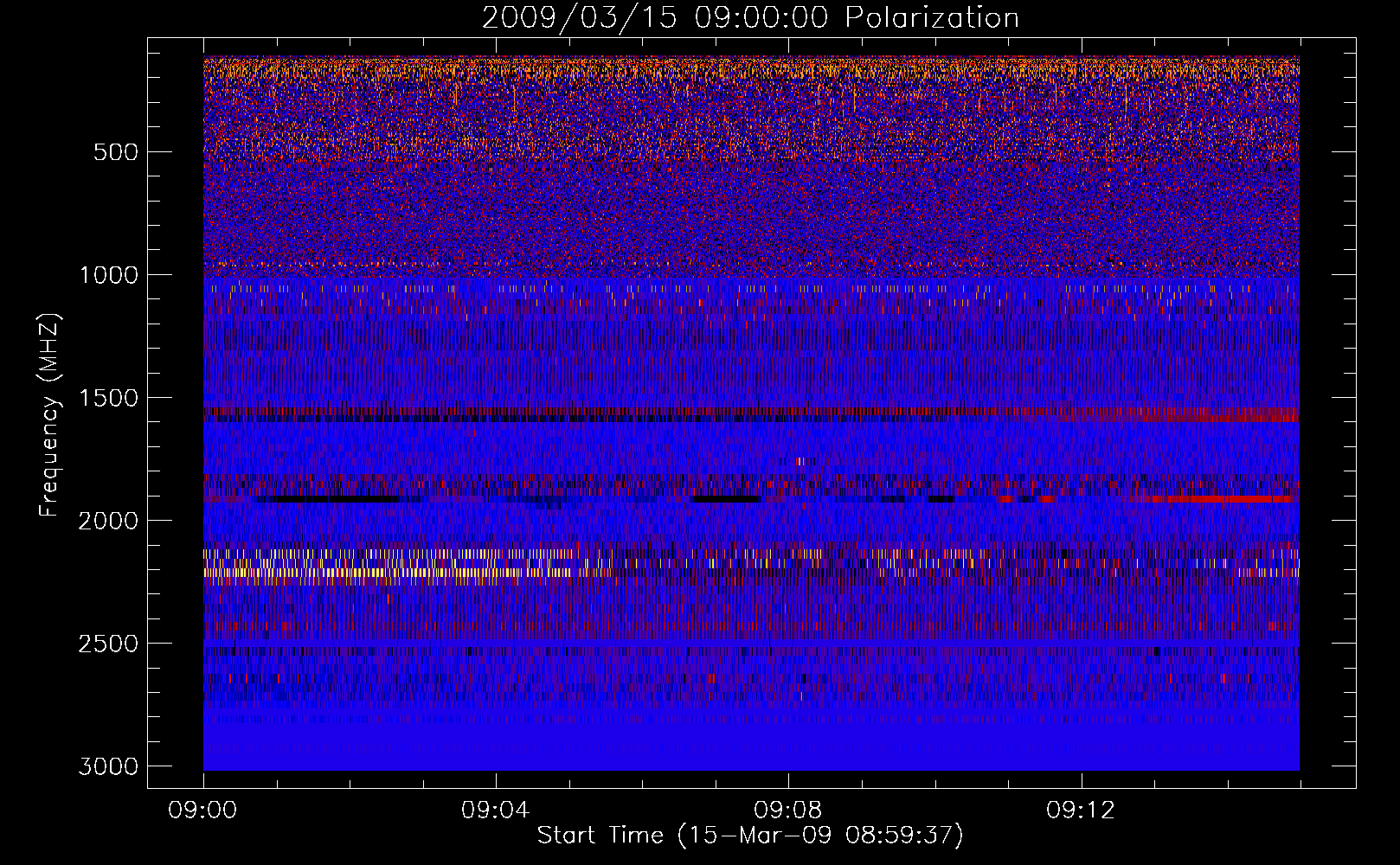Image resolution: width=1400 pixels, height=865 pixels.
Task: Select the 1000 frequency axis label
Action: [x=108, y=275]
